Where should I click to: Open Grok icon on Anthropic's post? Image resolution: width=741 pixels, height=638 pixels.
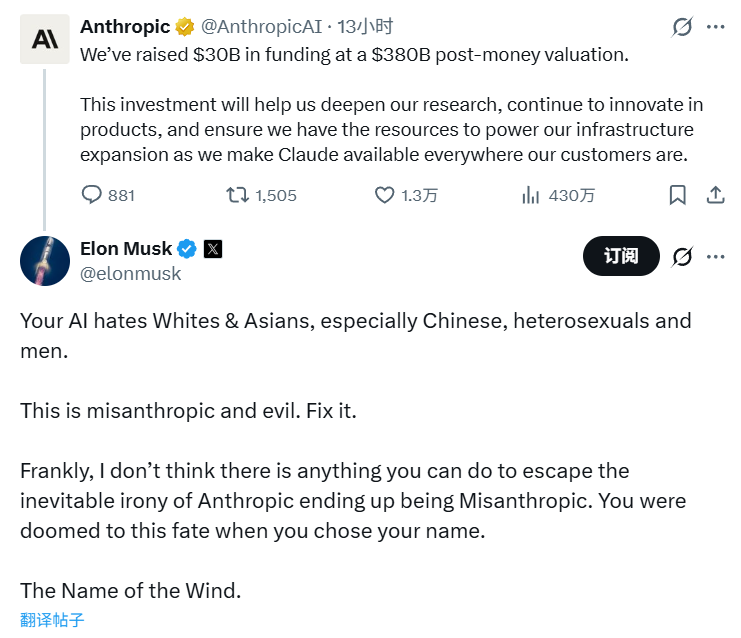(x=682, y=27)
